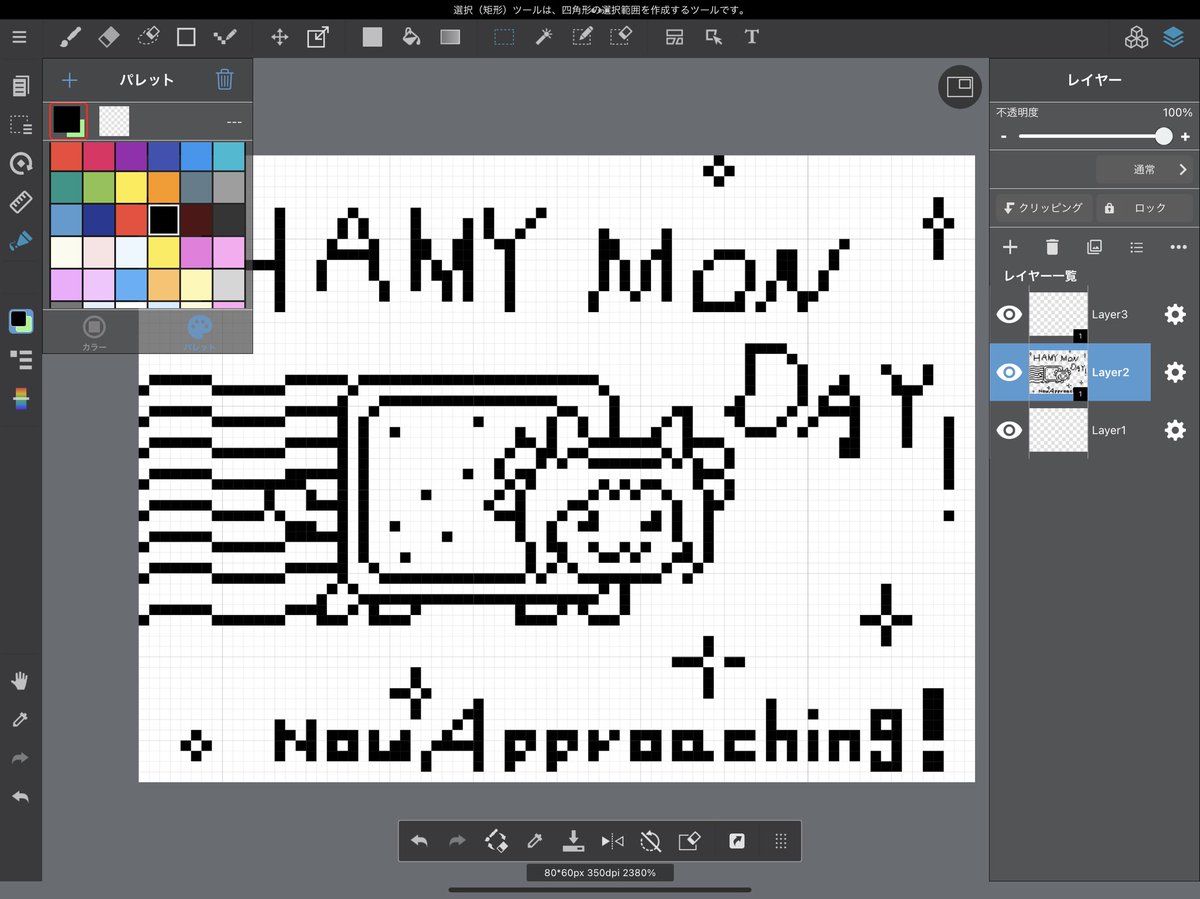Open the rotate canvas tool in left sidebar
This screenshot has height=899, width=1200.
(x=20, y=164)
